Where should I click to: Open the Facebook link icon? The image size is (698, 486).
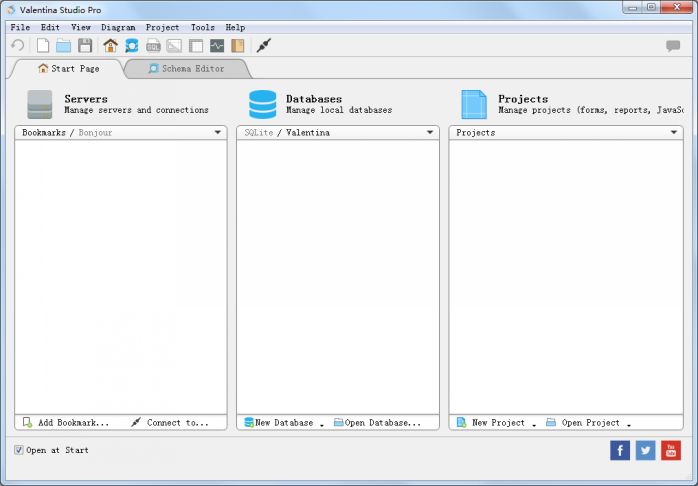coord(620,450)
